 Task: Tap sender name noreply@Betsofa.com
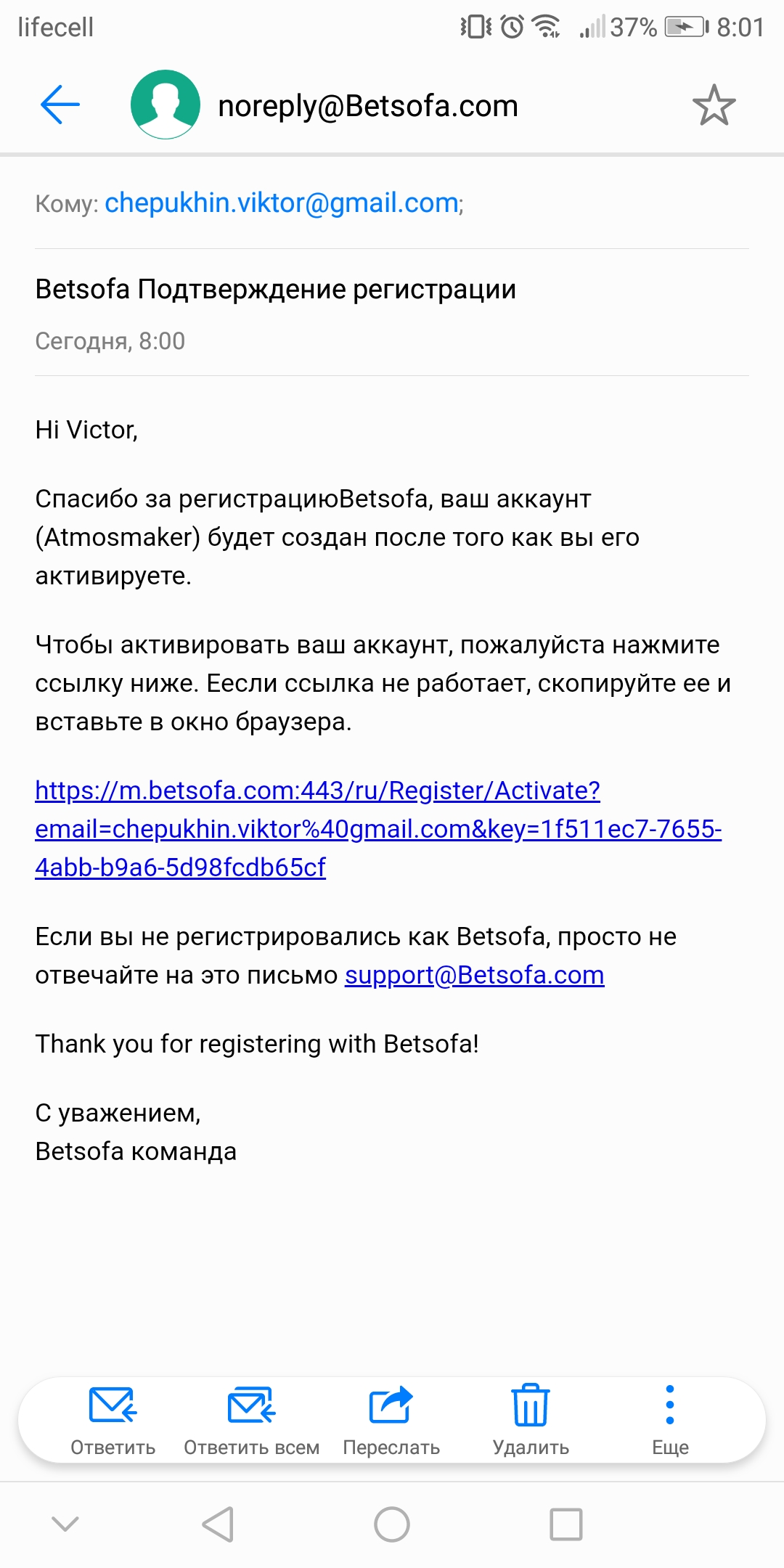[368, 106]
